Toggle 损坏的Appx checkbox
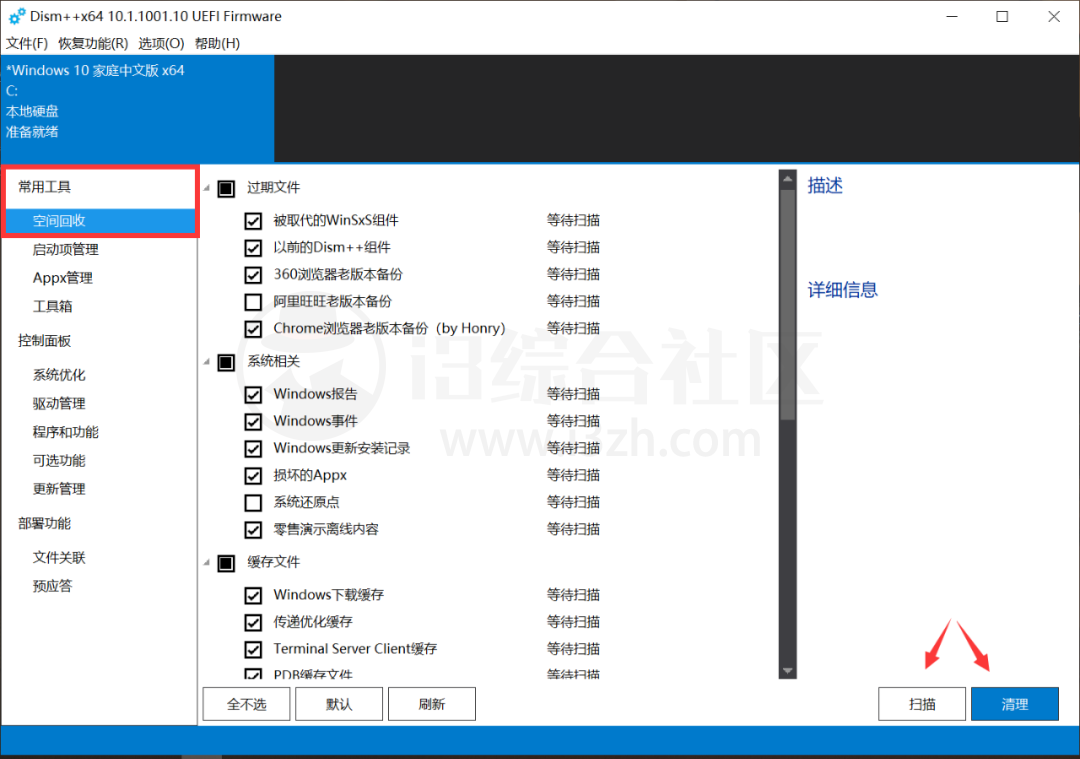This screenshot has height=759, width=1080. click(x=253, y=476)
